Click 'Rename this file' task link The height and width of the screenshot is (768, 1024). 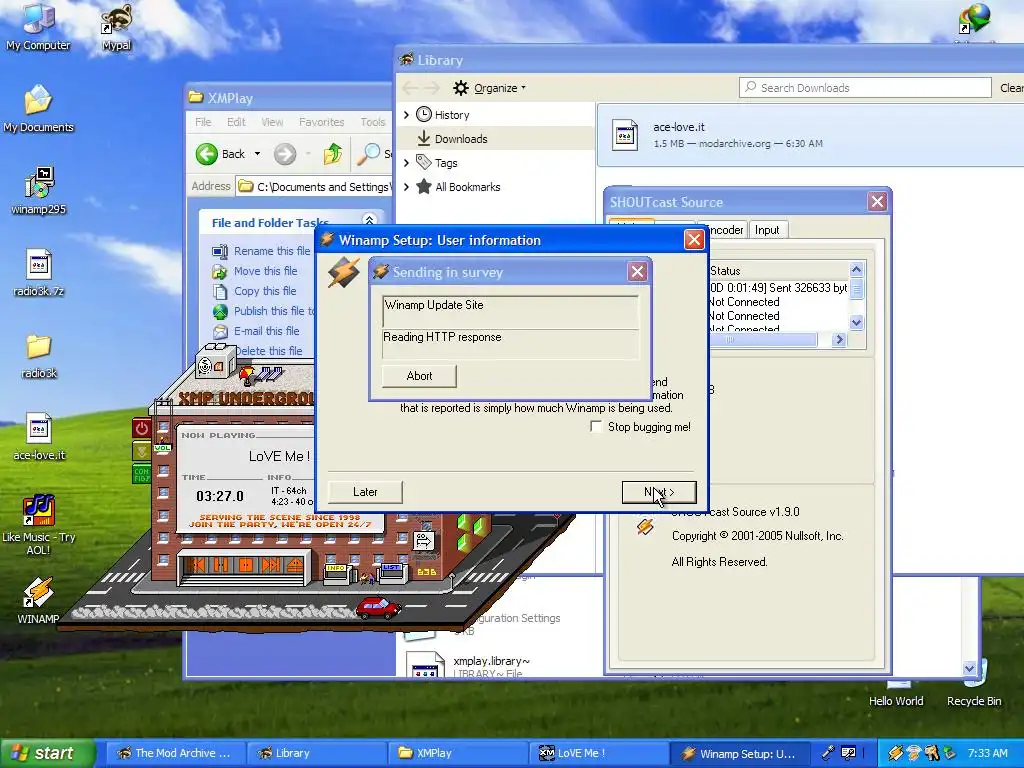point(272,251)
